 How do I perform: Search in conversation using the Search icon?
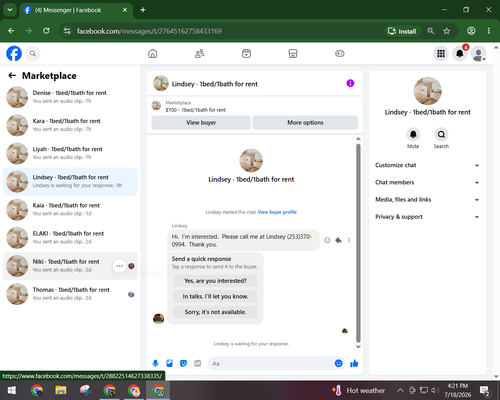click(x=441, y=134)
